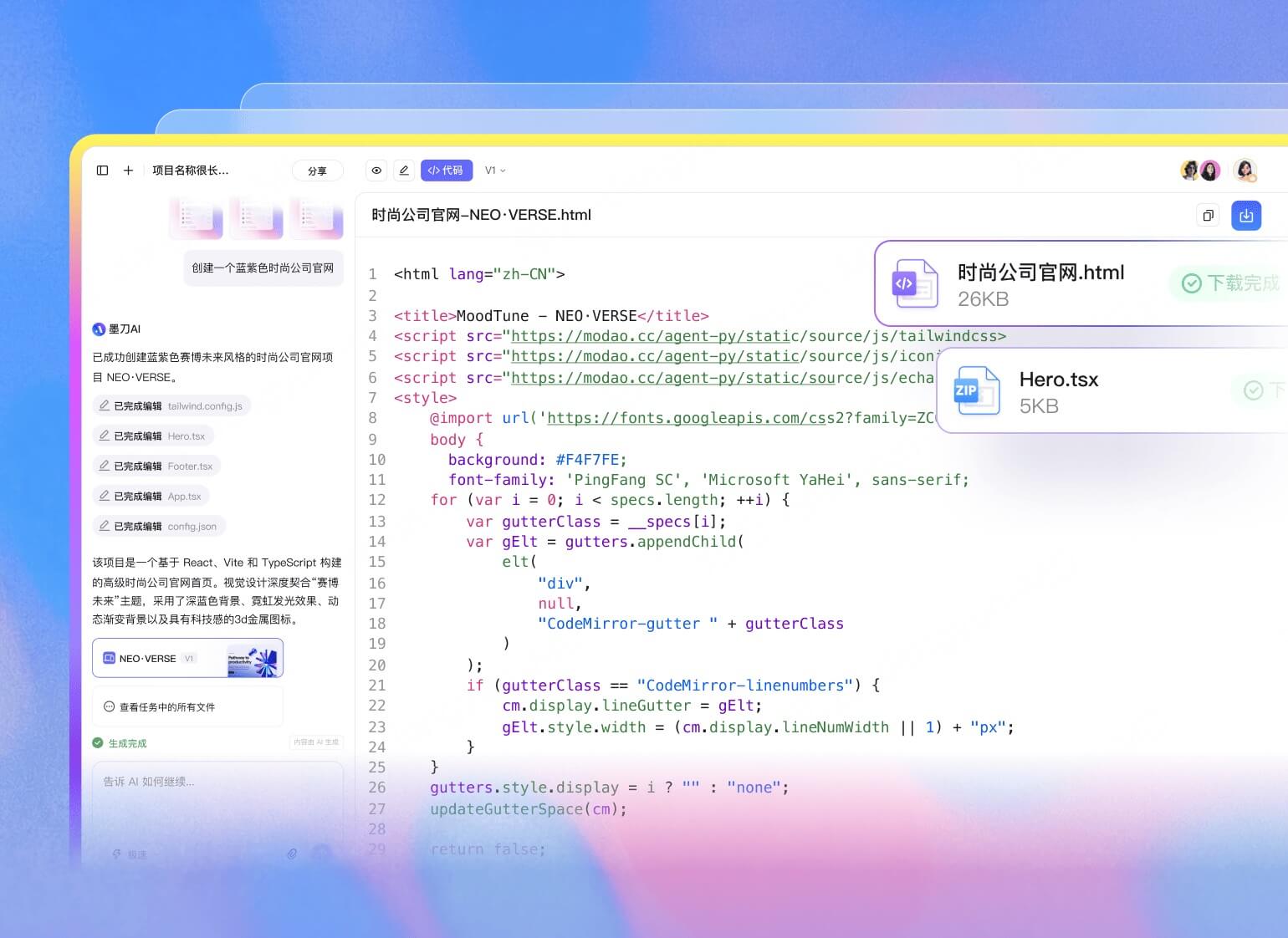
Task: Click the collaborator avatars group
Action: 1200,171
